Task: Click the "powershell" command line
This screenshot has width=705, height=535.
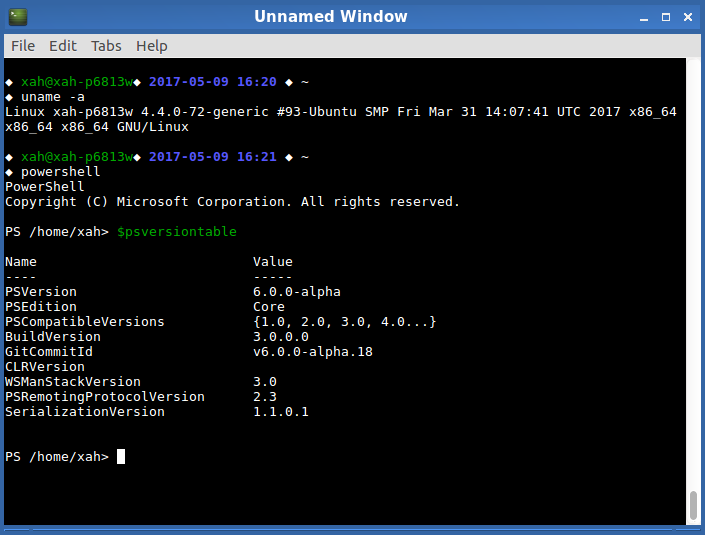Action: click(x=61, y=172)
